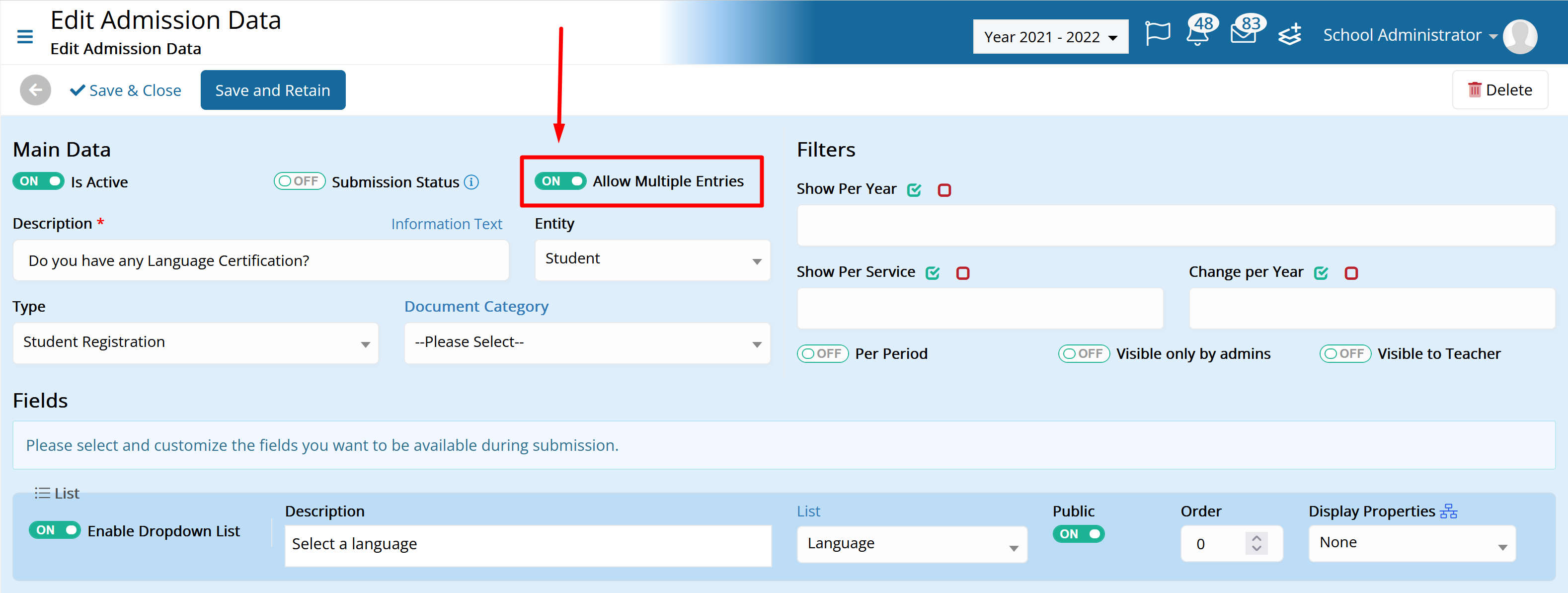This screenshot has height=593, width=1568.
Task: Click the Show Per Year filter field
Action: [x=1176, y=226]
